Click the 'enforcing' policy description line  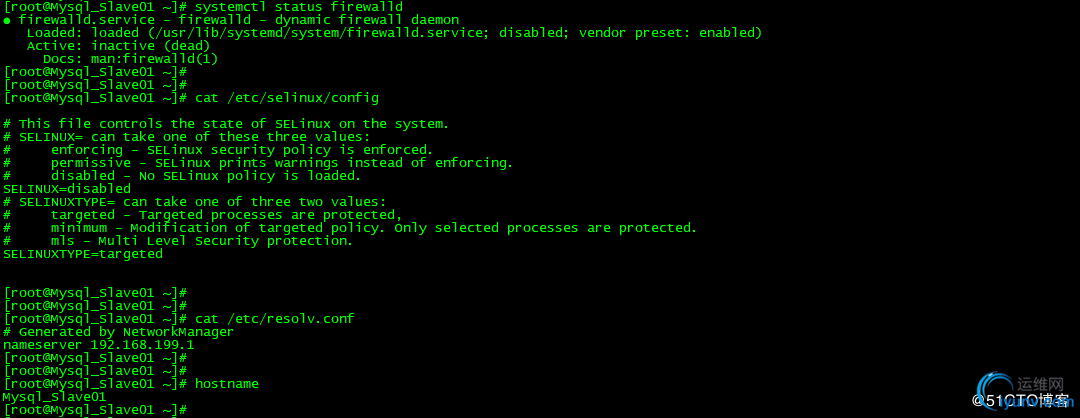tap(241, 150)
